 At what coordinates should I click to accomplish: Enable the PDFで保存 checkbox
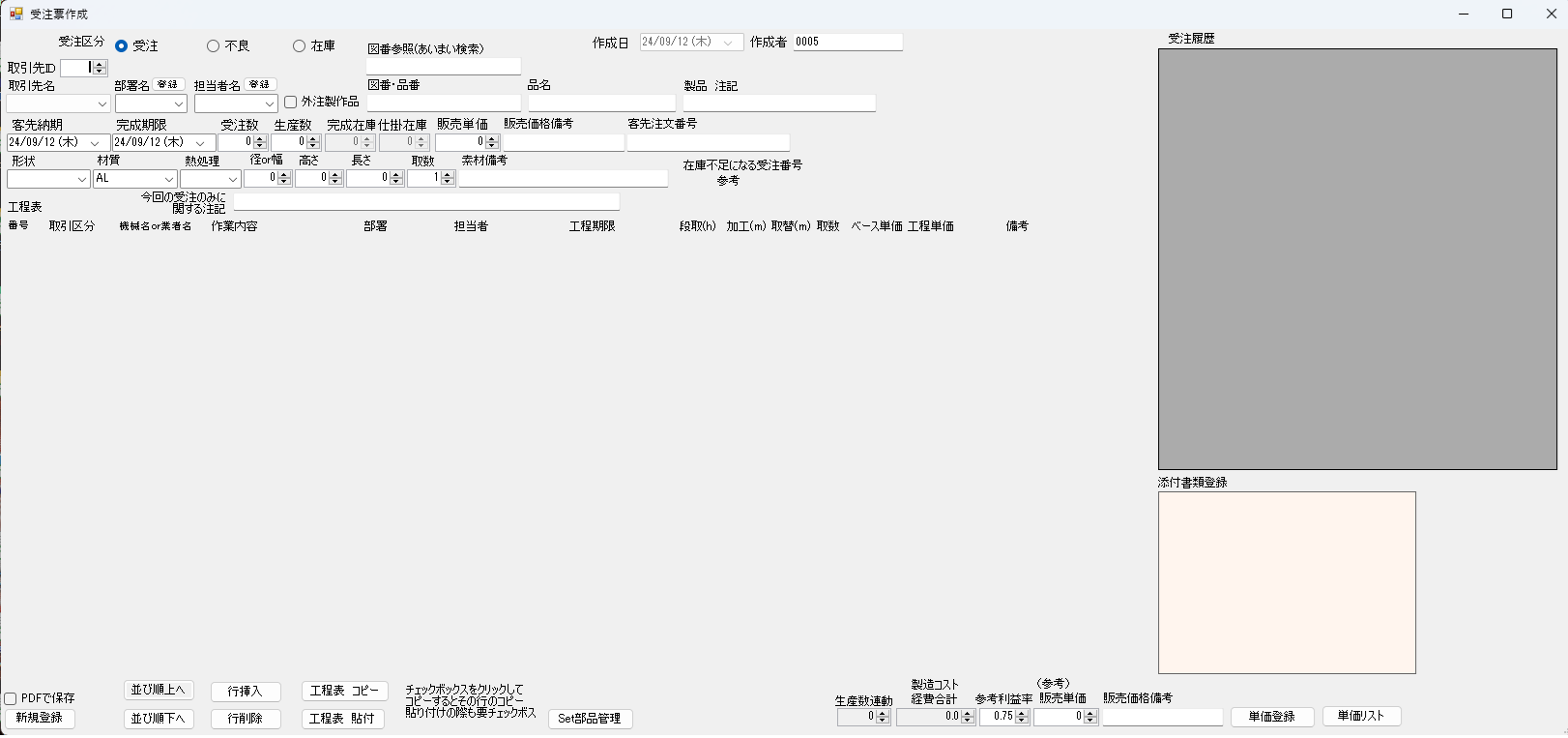(x=11, y=698)
